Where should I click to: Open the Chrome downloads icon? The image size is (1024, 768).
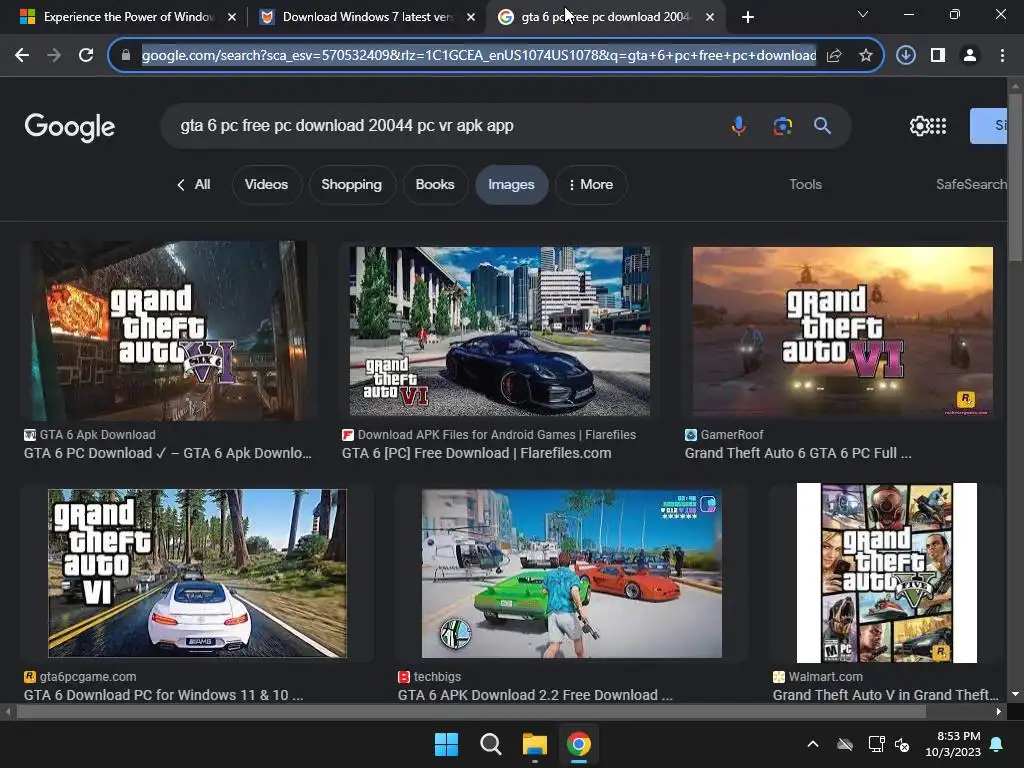pyautogui.click(x=906, y=56)
